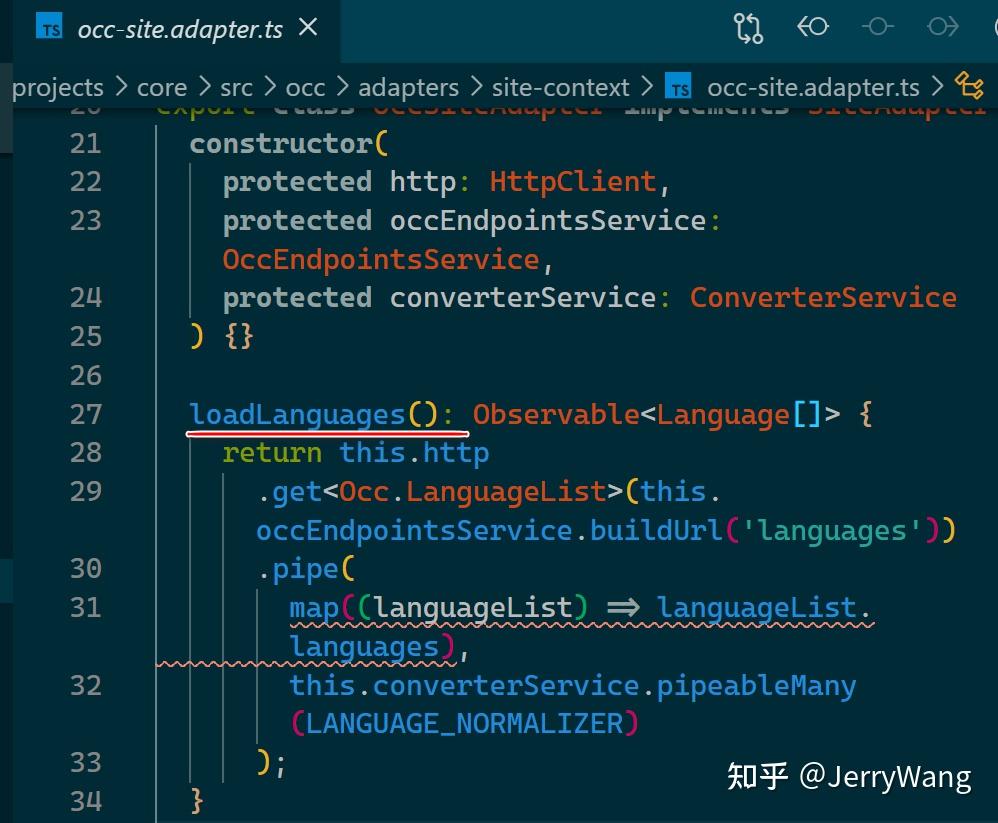
Task: Click the TypeScript icon in the breadcrumb bar
Action: [x=678, y=87]
